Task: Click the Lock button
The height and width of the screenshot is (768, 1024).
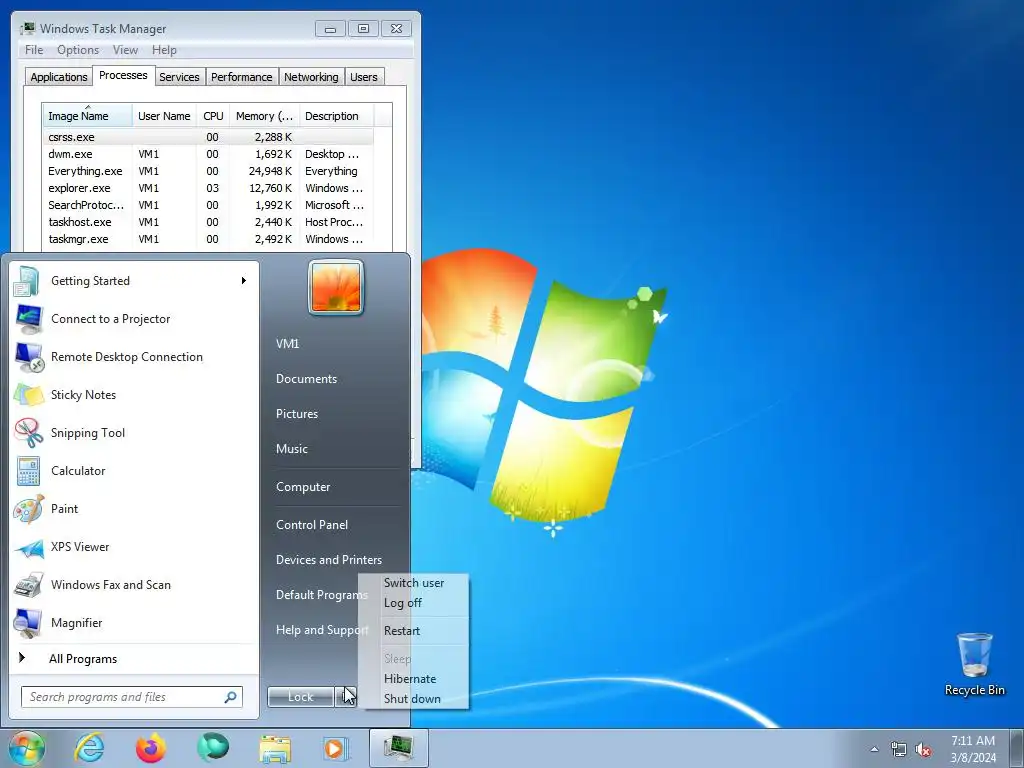Action: (x=300, y=697)
